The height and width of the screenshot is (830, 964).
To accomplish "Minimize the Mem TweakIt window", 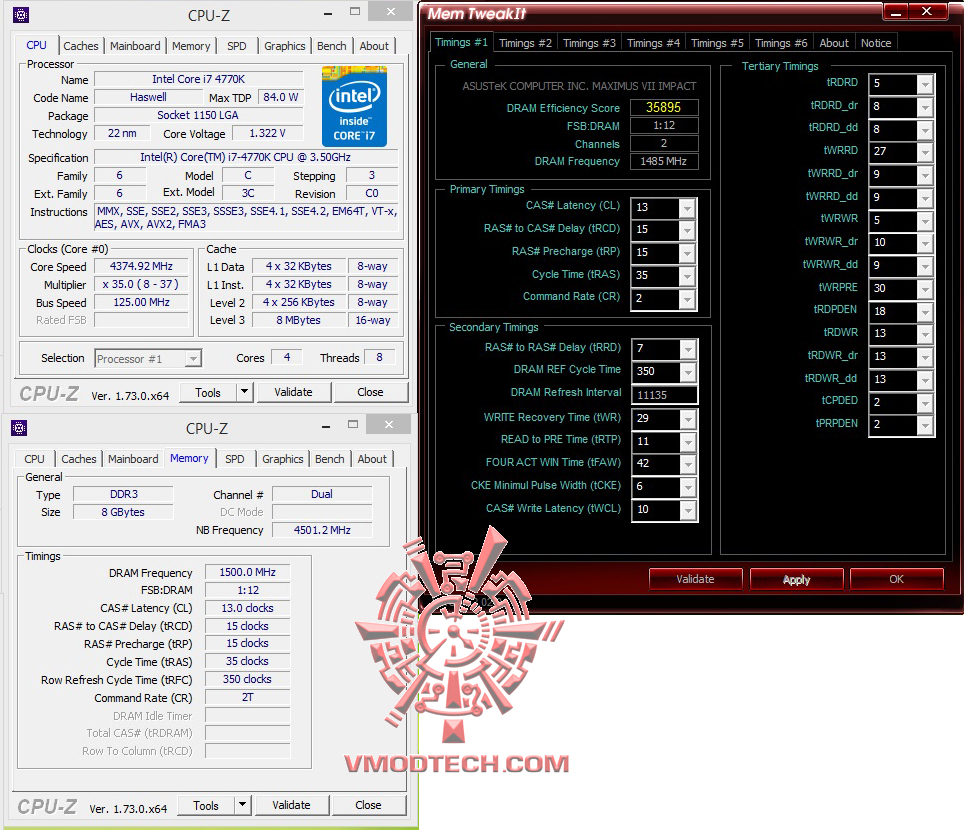I will pos(896,12).
